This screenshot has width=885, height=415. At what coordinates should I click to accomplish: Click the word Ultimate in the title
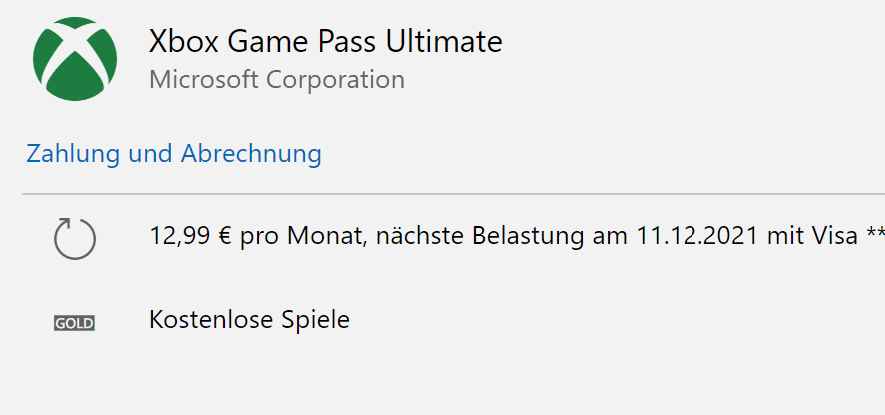click(x=446, y=42)
